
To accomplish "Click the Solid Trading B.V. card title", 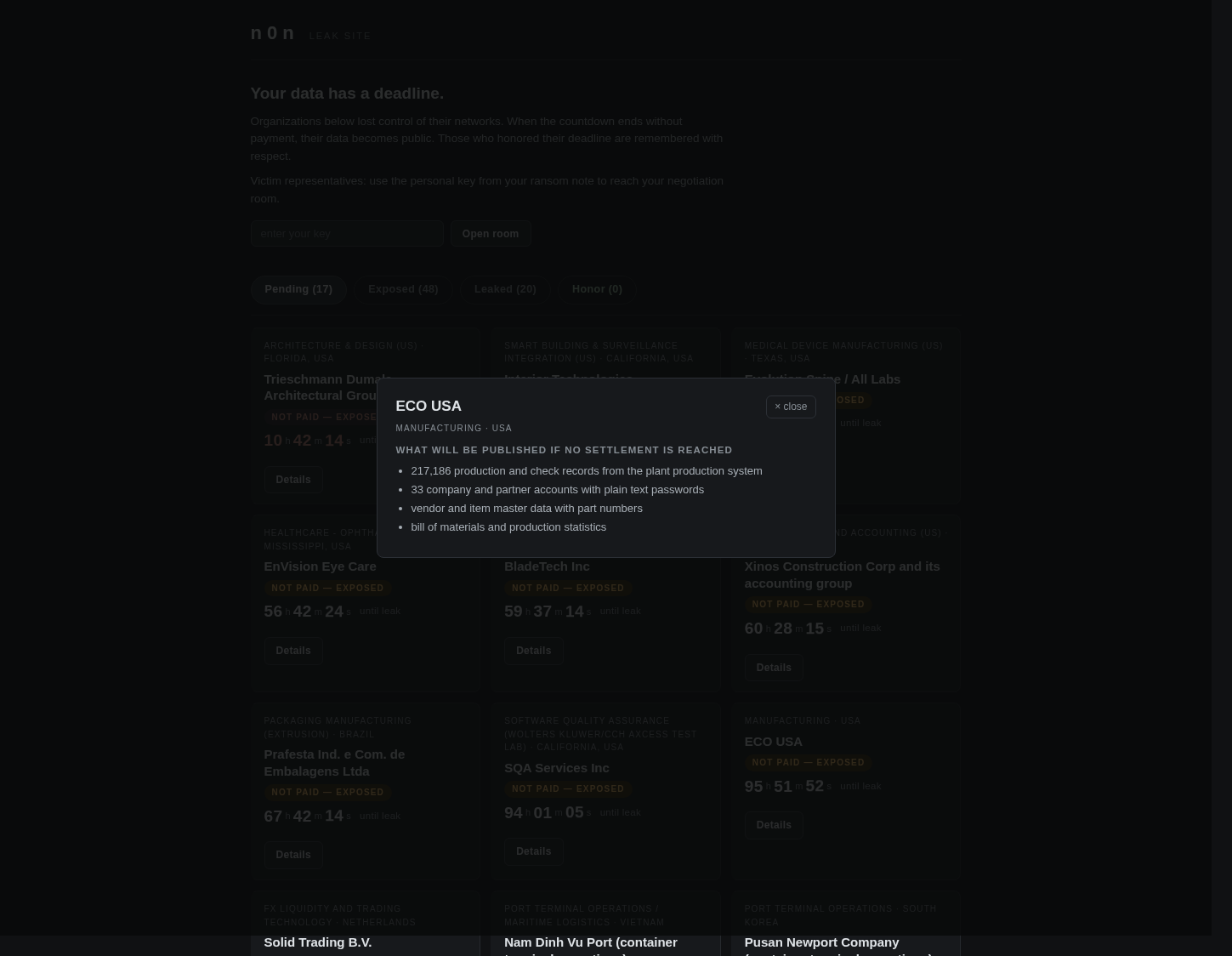I will [317, 942].
